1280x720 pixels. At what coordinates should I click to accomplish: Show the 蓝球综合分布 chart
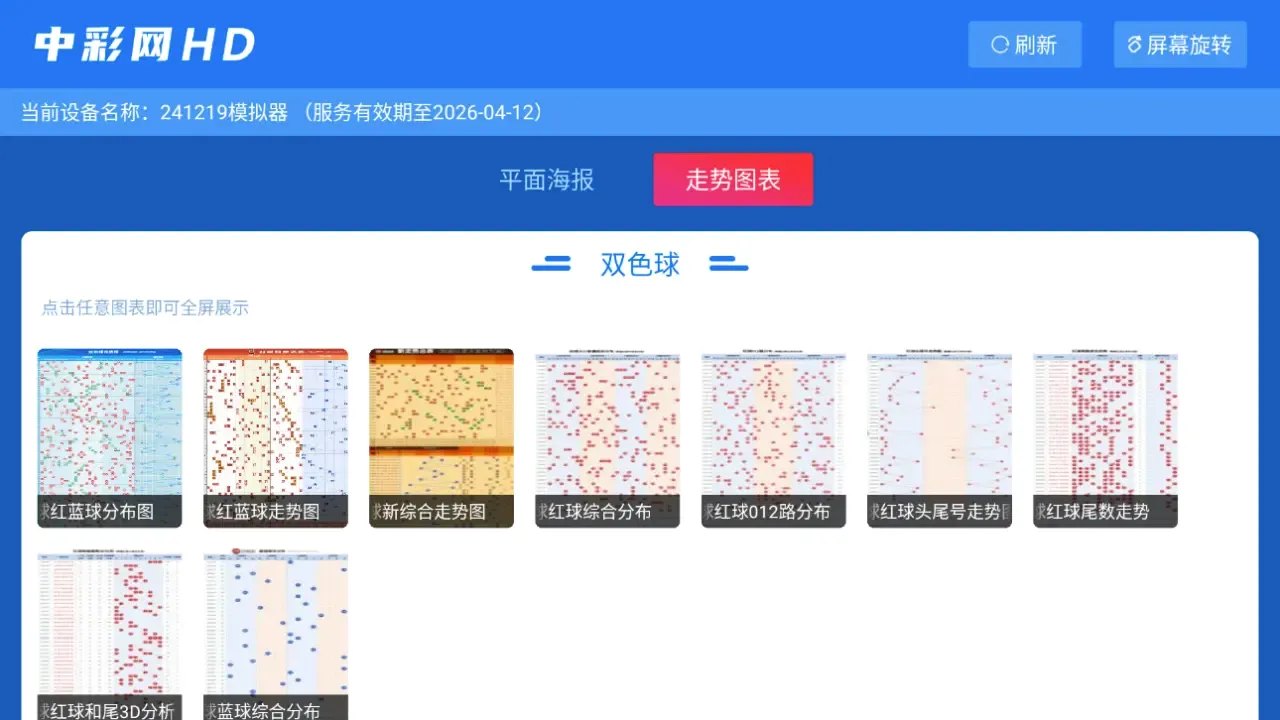point(276,634)
